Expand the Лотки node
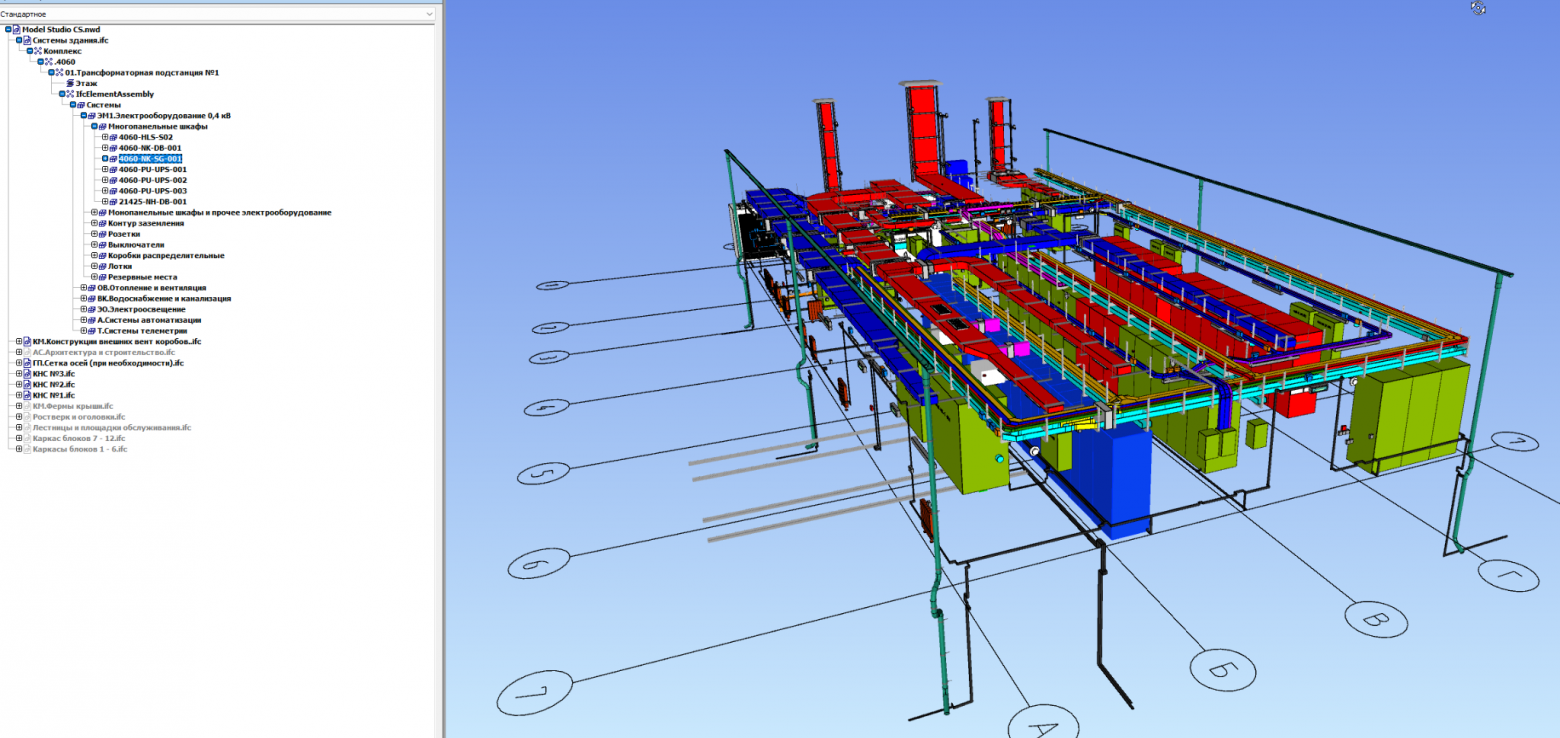This screenshot has width=1560, height=738. pyautogui.click(x=94, y=266)
